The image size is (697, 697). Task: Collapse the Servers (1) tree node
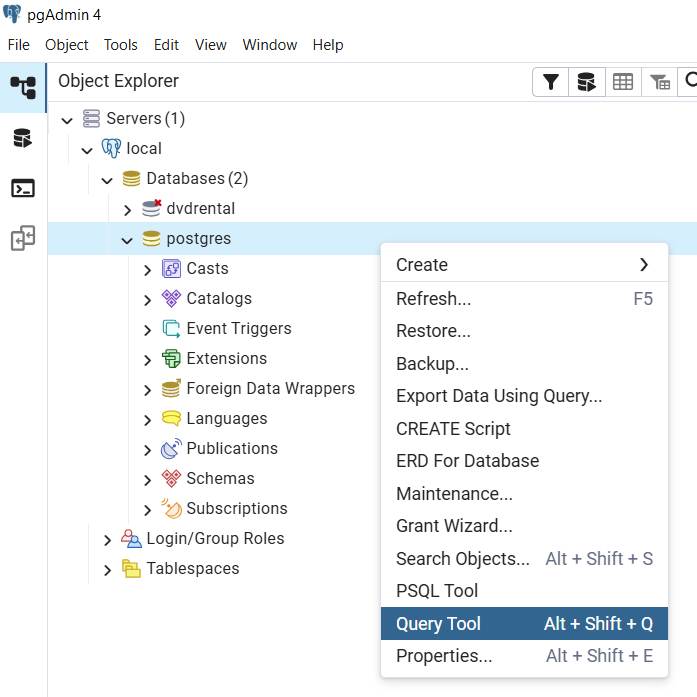click(x=67, y=120)
